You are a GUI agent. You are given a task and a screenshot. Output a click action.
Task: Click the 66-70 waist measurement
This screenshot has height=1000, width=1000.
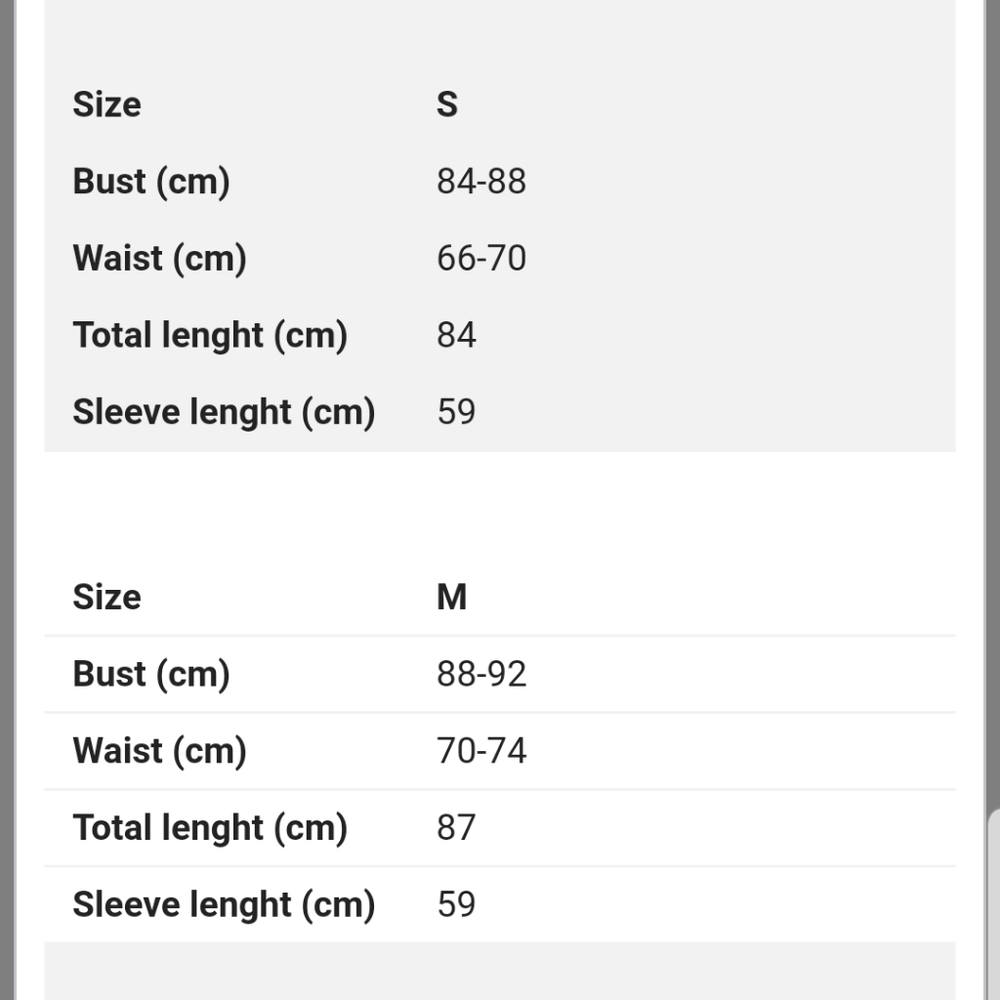(x=482, y=258)
